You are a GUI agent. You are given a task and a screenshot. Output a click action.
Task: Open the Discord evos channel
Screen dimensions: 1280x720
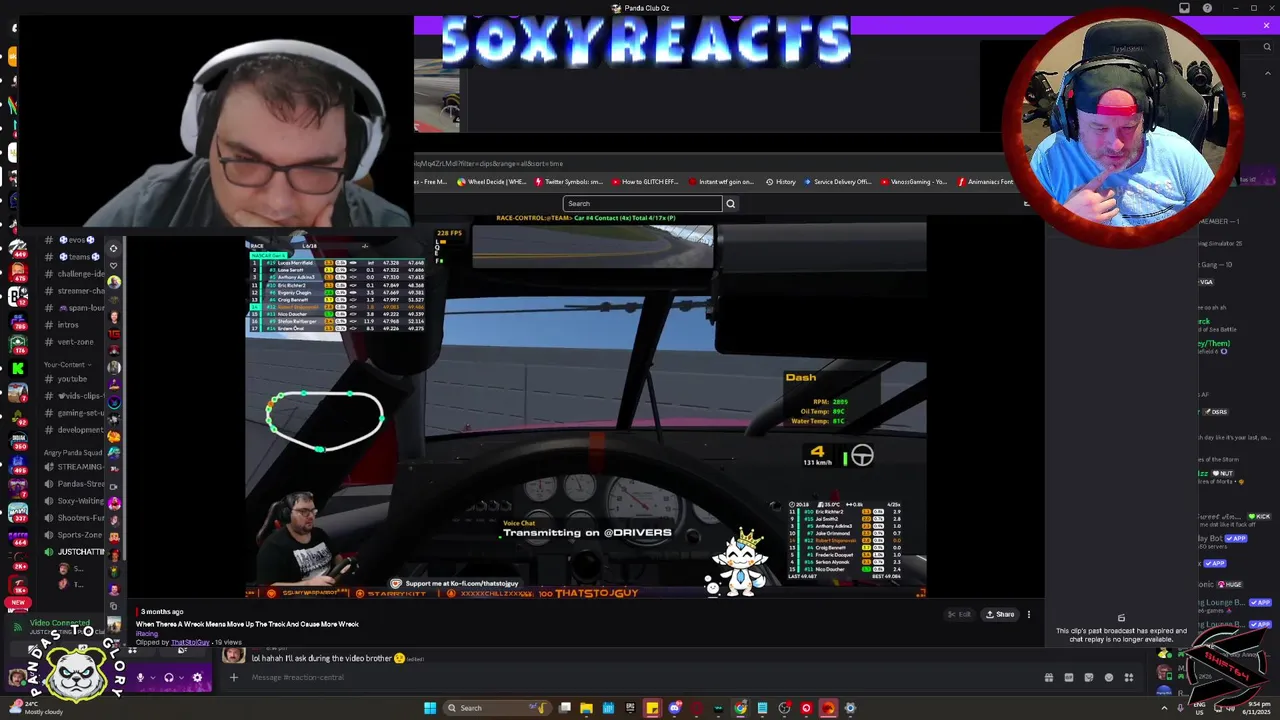click(x=76, y=240)
